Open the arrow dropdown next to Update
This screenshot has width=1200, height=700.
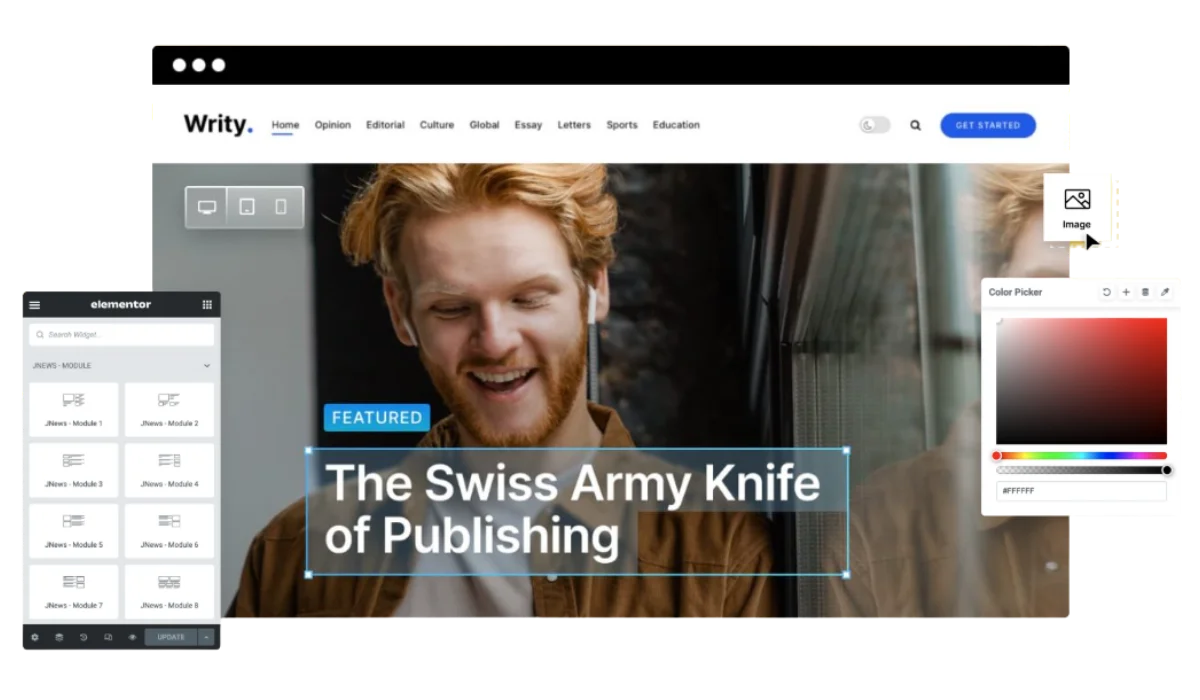coord(206,637)
